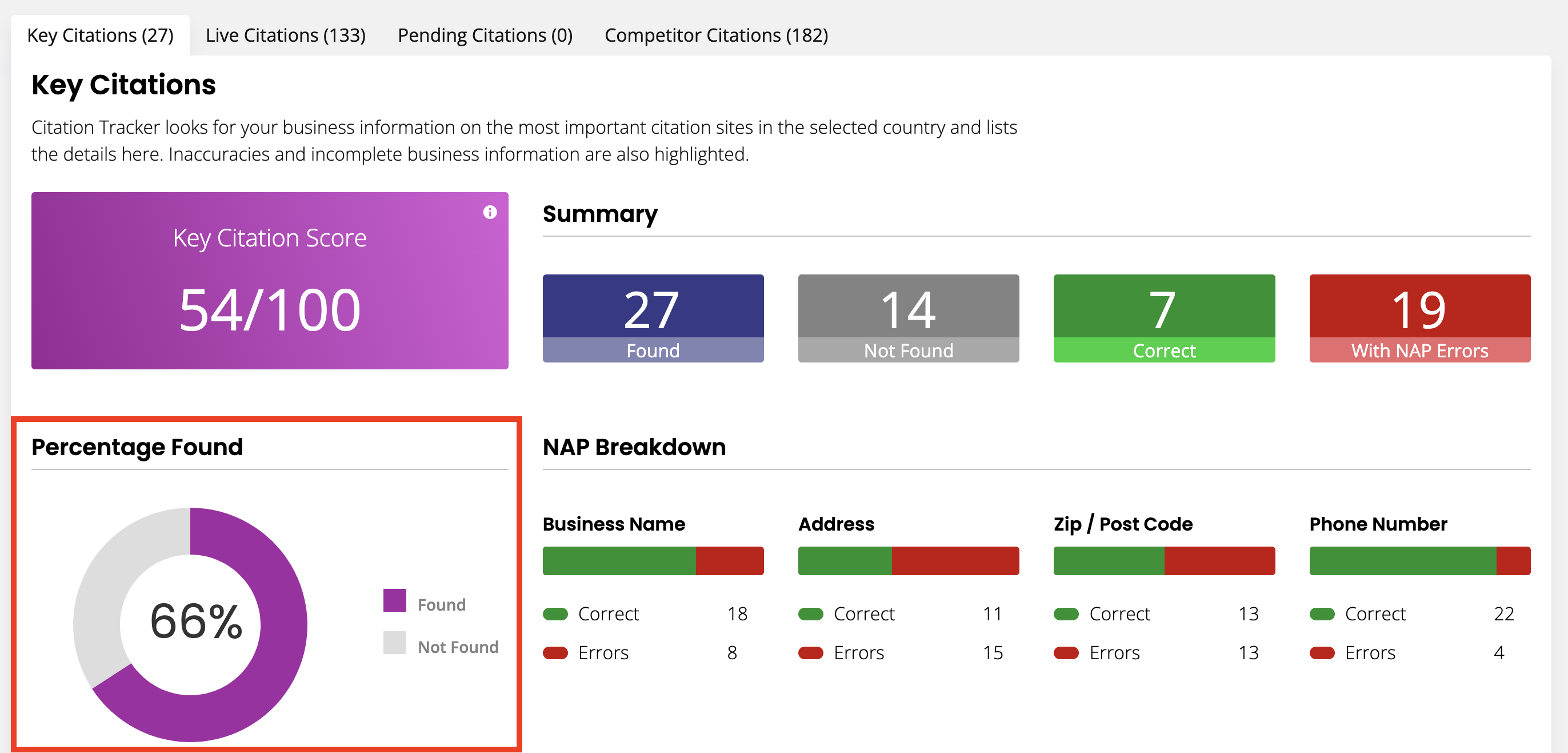Viewport: 1568px width, 753px height.
Task: Select the 14 Not Found summary tile
Action: pos(908,318)
